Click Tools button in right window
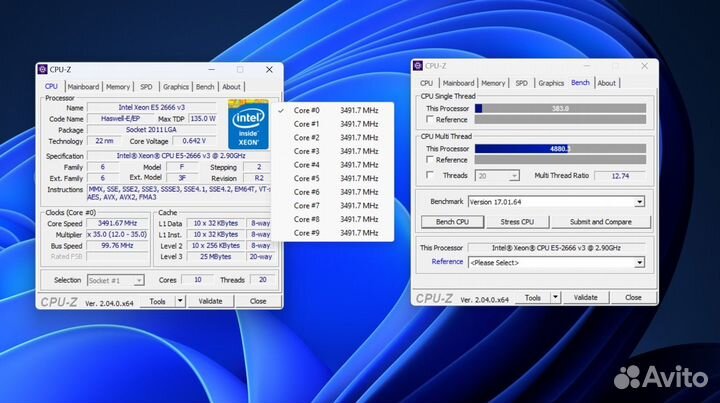Screen dimensions: 720x403 533,297
